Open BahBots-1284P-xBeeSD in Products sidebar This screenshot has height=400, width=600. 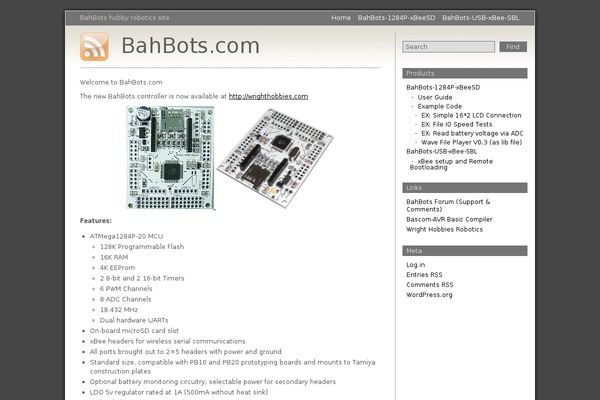tap(443, 87)
